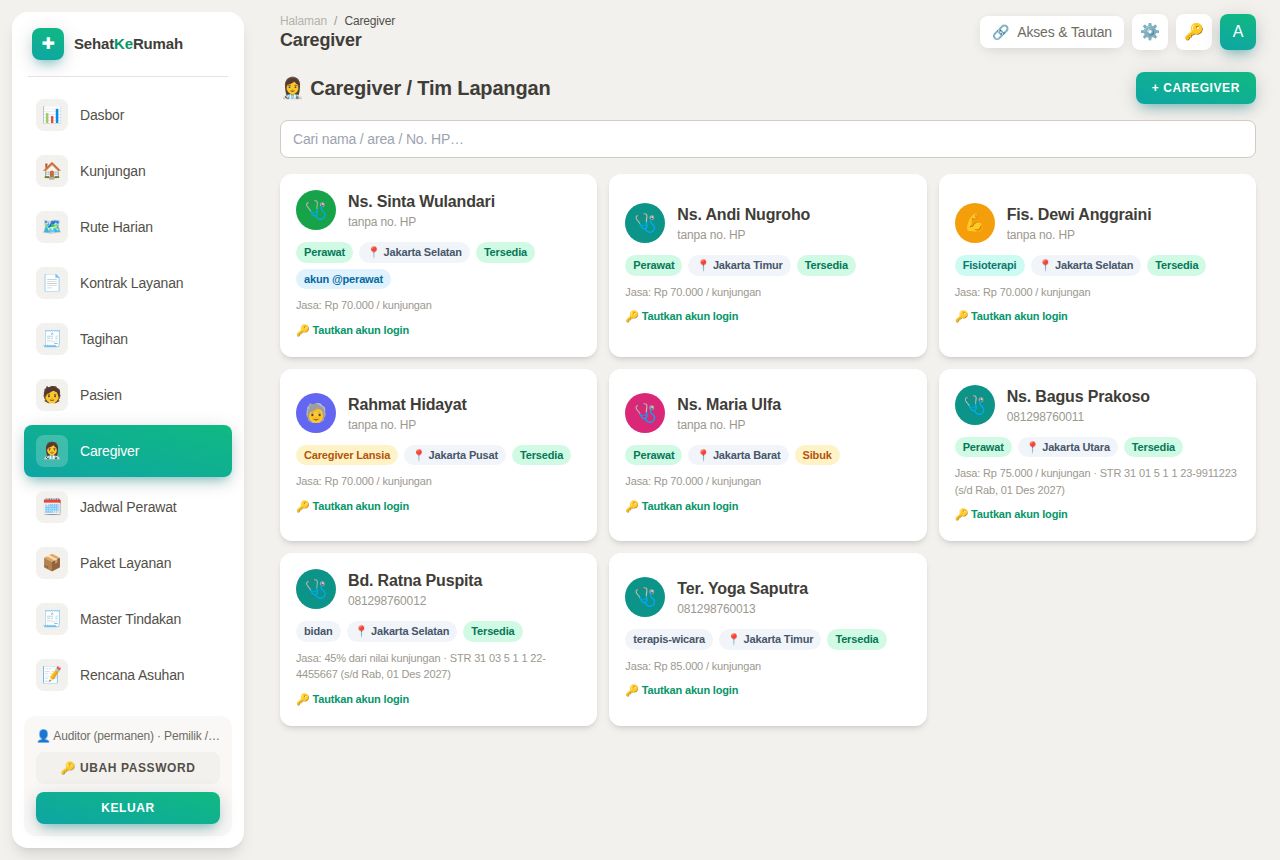Viewport: 1280px width, 860px height.
Task: Click the + CAREGIVER button
Action: click(x=1195, y=88)
